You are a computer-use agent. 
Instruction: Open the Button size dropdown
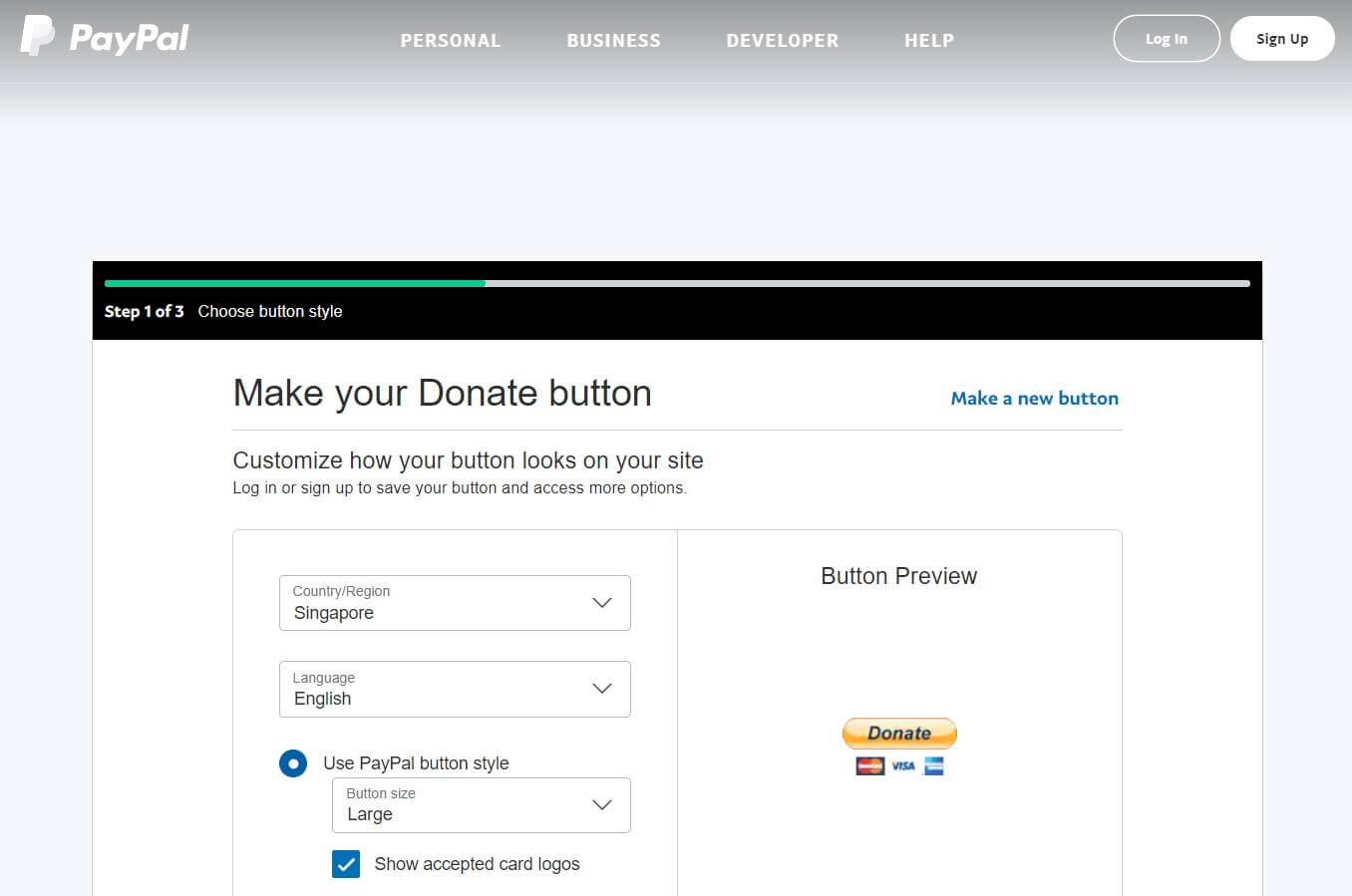[482, 805]
